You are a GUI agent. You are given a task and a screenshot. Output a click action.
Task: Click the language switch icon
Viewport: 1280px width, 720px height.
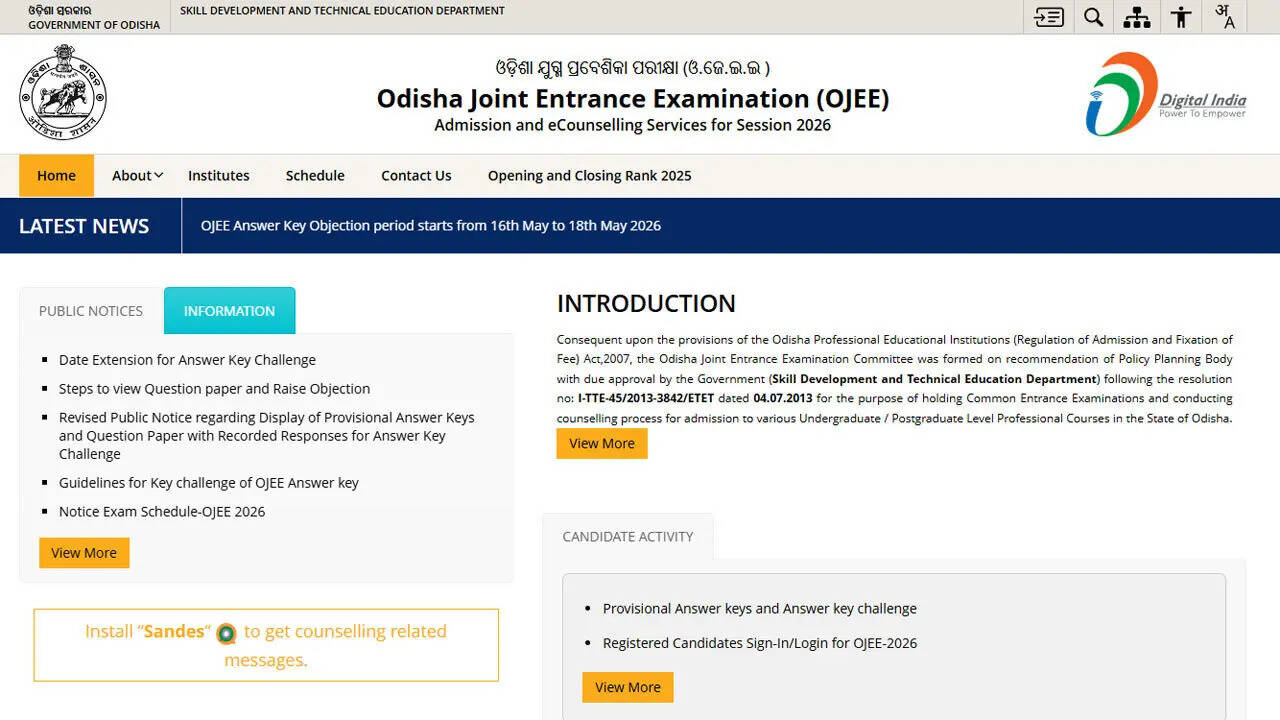coord(1225,16)
